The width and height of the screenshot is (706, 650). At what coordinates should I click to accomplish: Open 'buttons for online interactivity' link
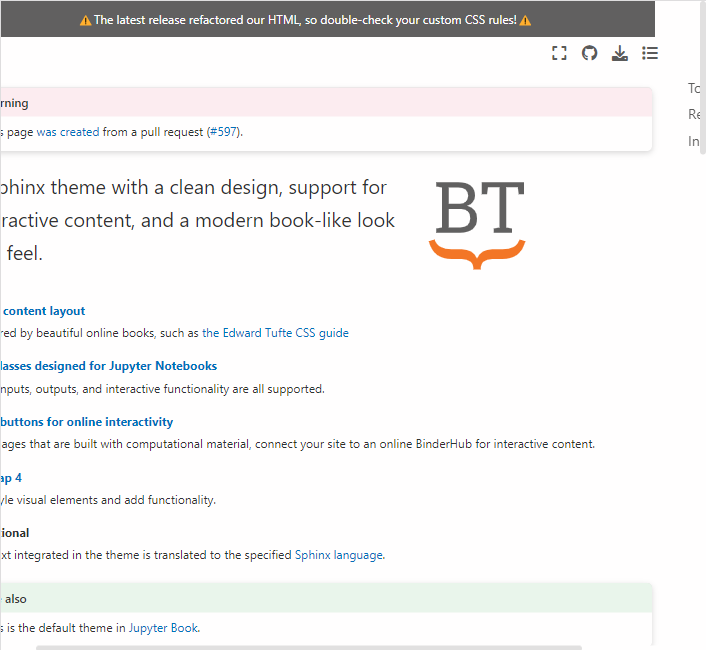(86, 422)
